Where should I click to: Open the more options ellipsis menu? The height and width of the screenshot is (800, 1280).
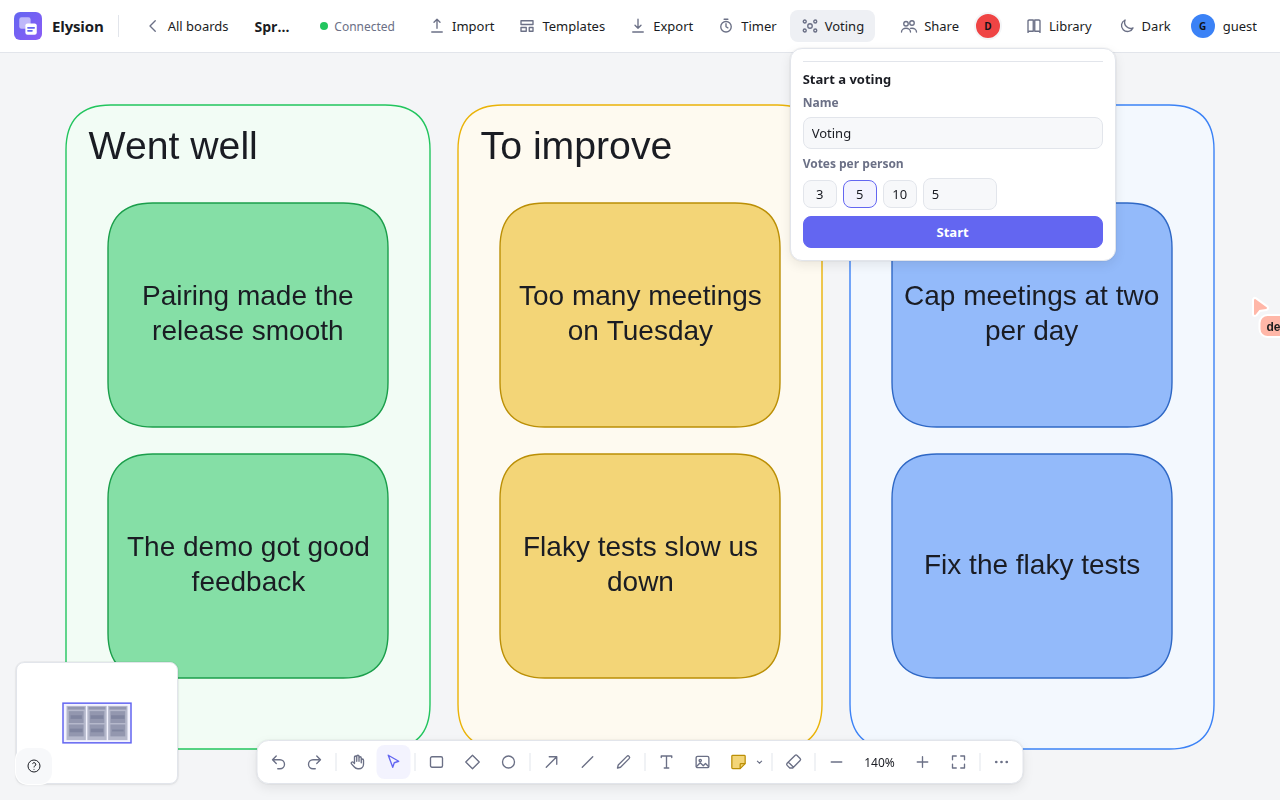coord(1001,762)
